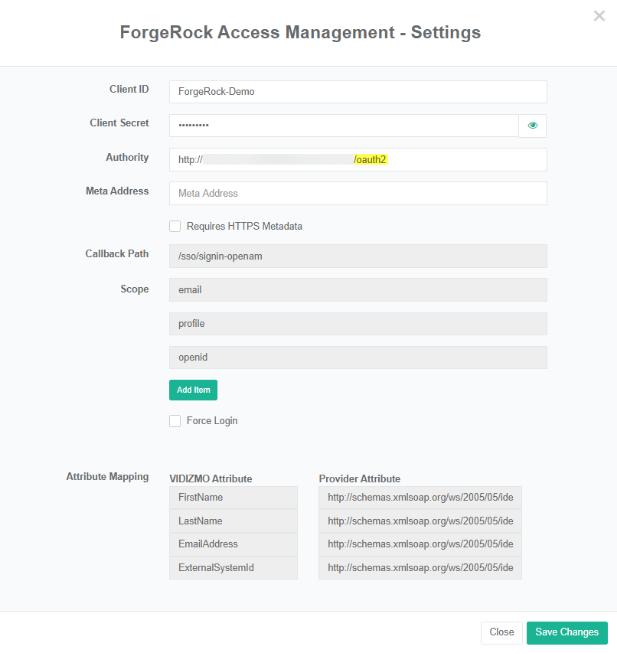Toggle the Force Login checkbox
This screenshot has height=654, width=617.
[x=175, y=421]
